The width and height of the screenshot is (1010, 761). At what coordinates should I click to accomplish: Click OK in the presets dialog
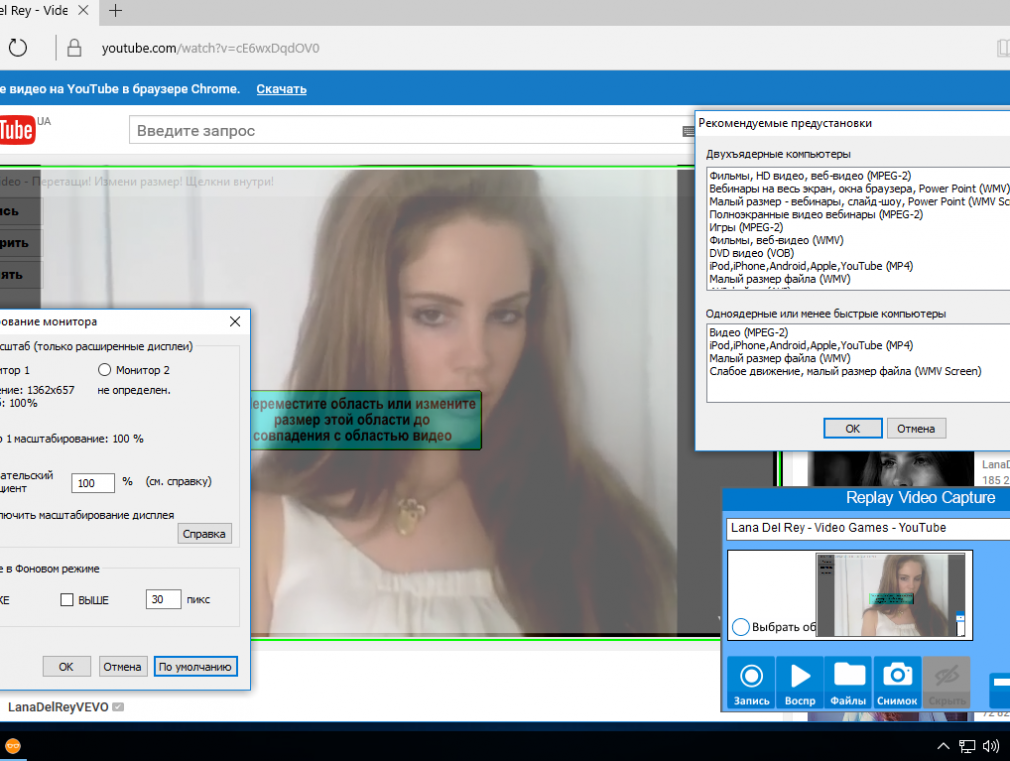point(853,429)
